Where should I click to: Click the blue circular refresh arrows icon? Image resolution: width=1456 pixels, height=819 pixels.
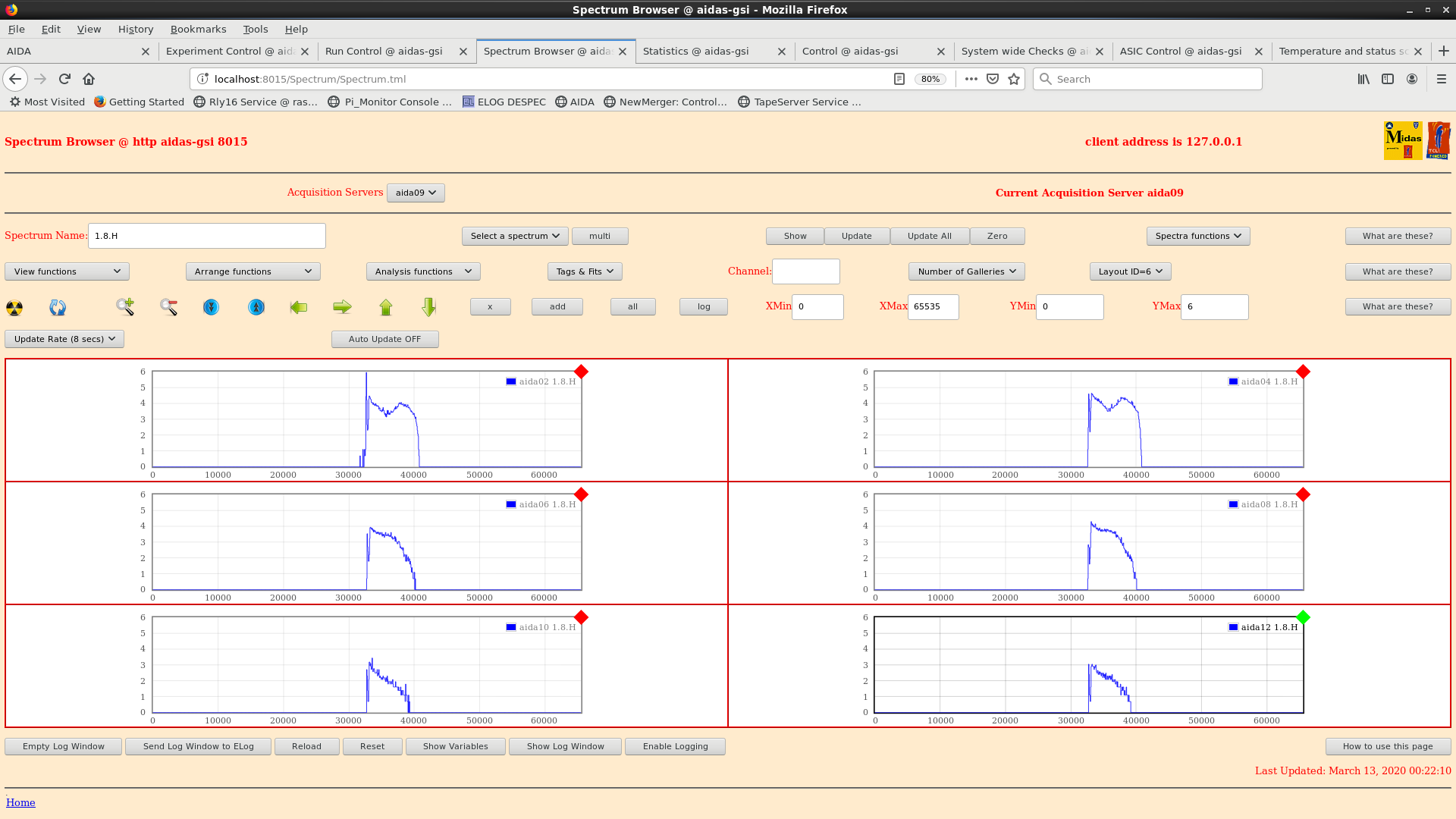coord(58,307)
